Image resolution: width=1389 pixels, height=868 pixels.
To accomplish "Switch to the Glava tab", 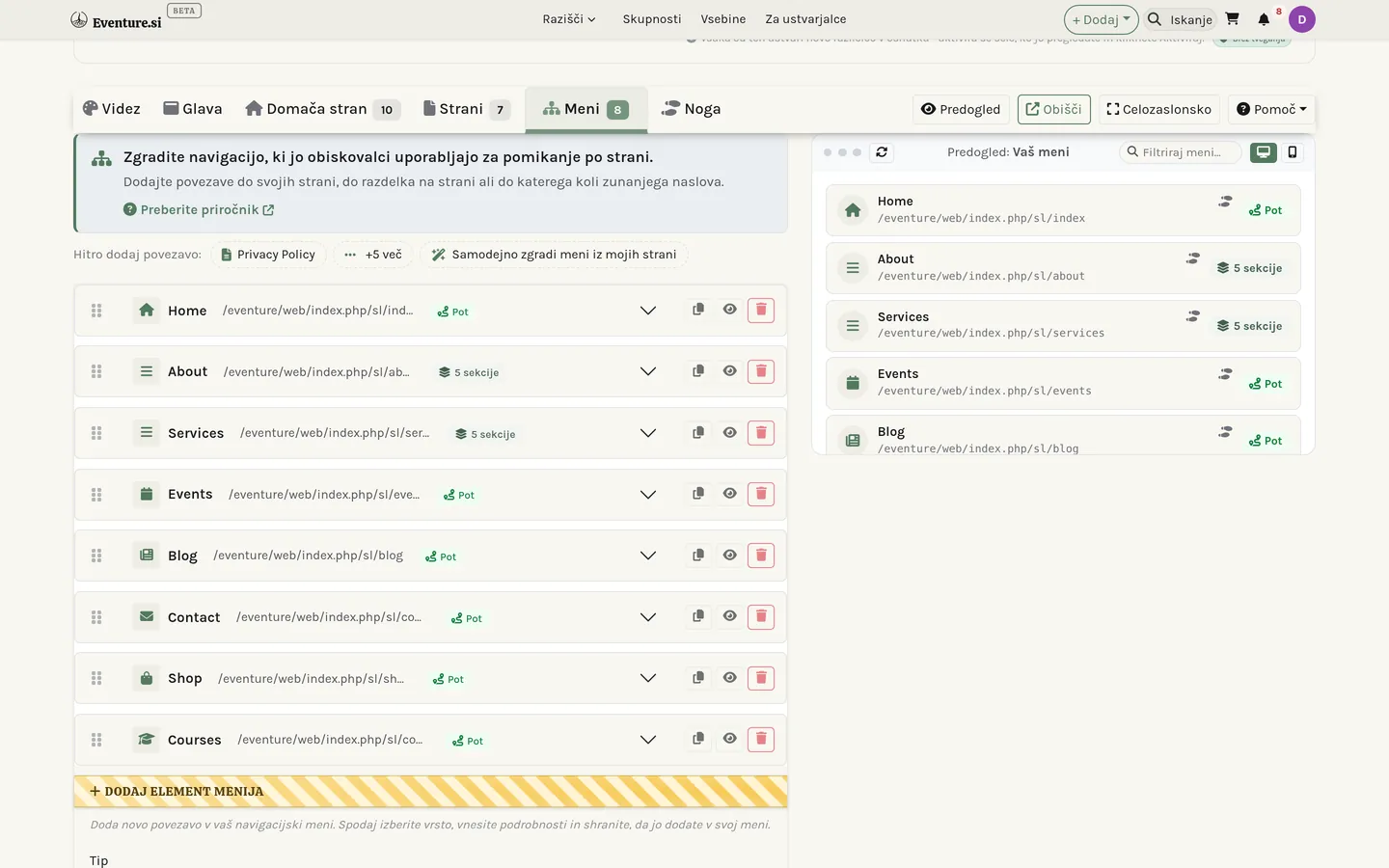I will pos(193,109).
